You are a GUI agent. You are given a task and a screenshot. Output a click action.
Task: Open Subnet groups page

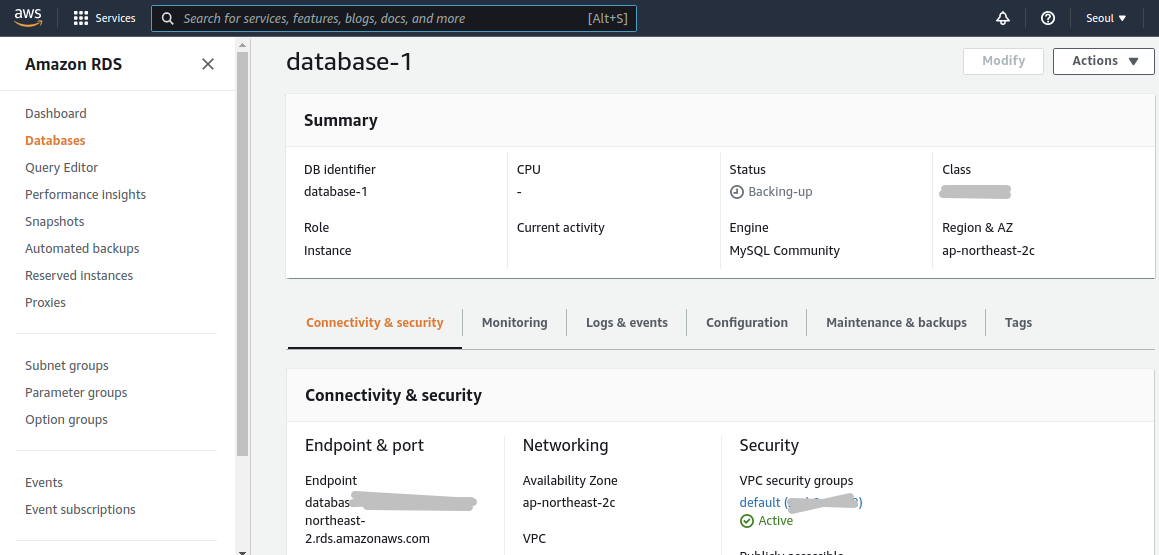click(67, 366)
